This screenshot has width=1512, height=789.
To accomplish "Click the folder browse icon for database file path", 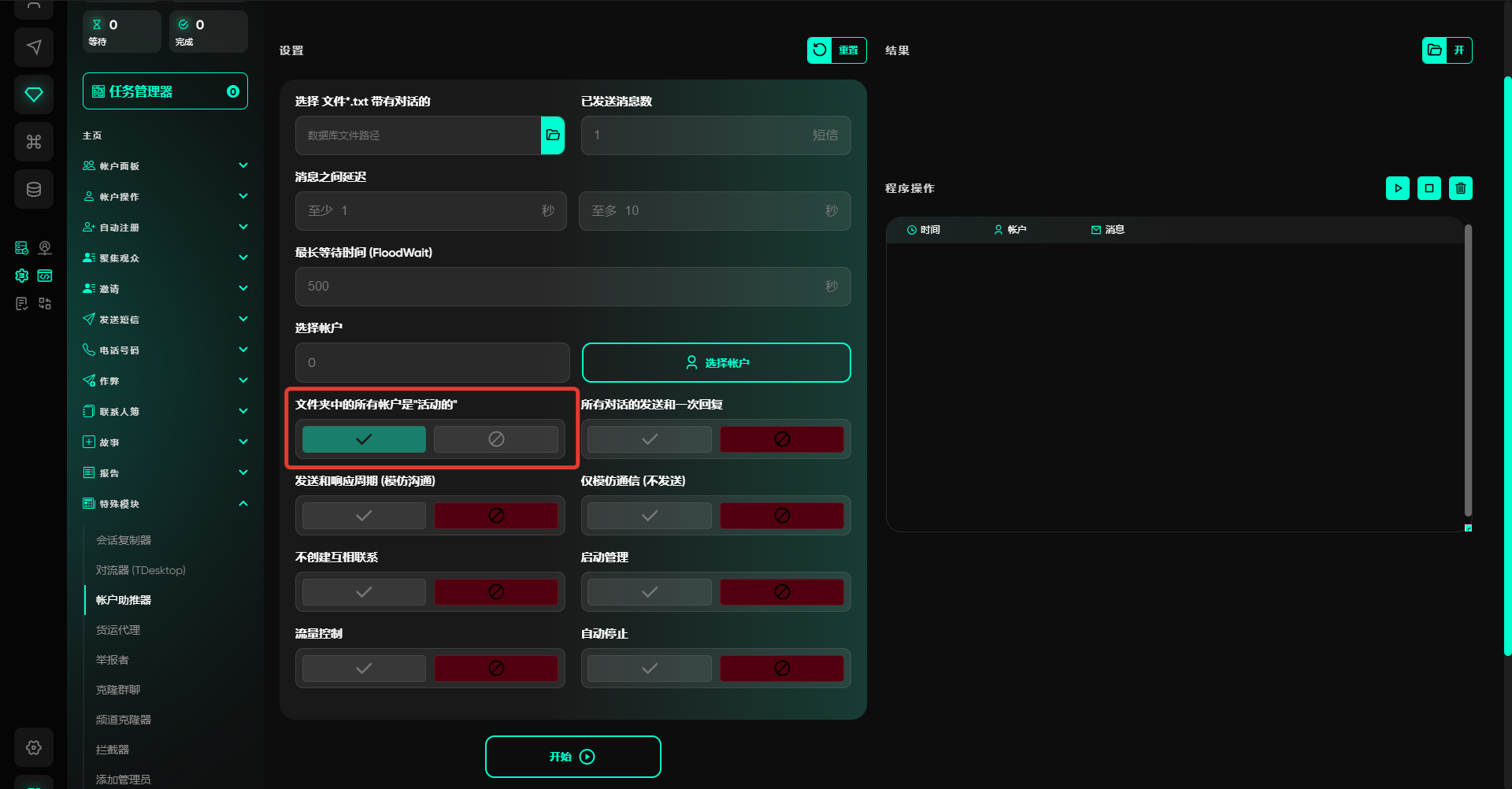I will (553, 135).
